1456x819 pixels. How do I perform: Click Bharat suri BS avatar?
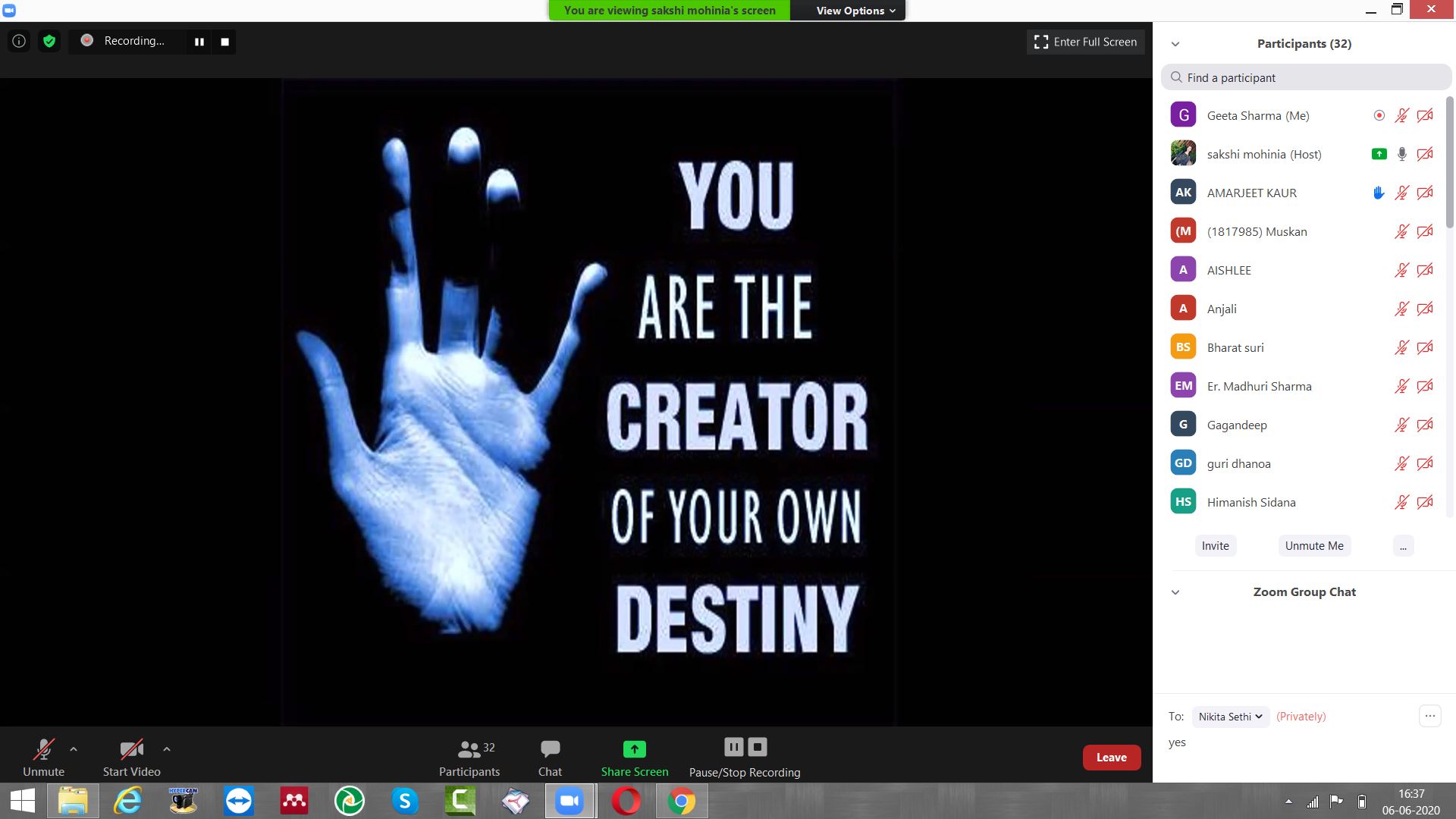(1183, 347)
